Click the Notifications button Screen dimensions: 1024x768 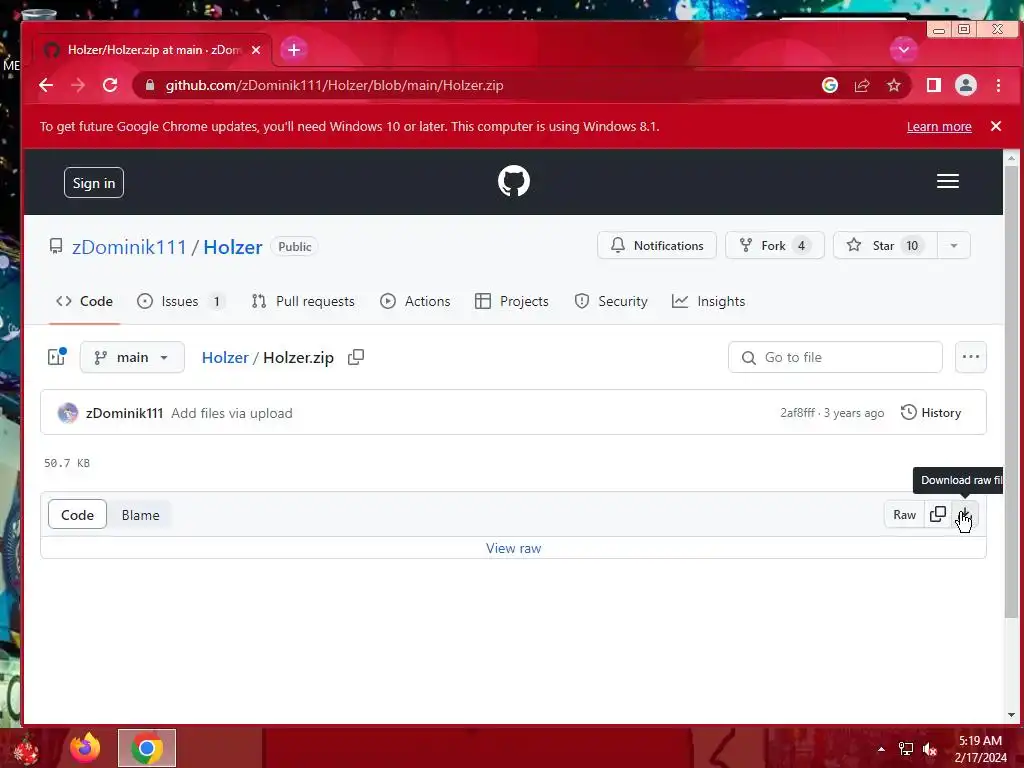click(656, 246)
